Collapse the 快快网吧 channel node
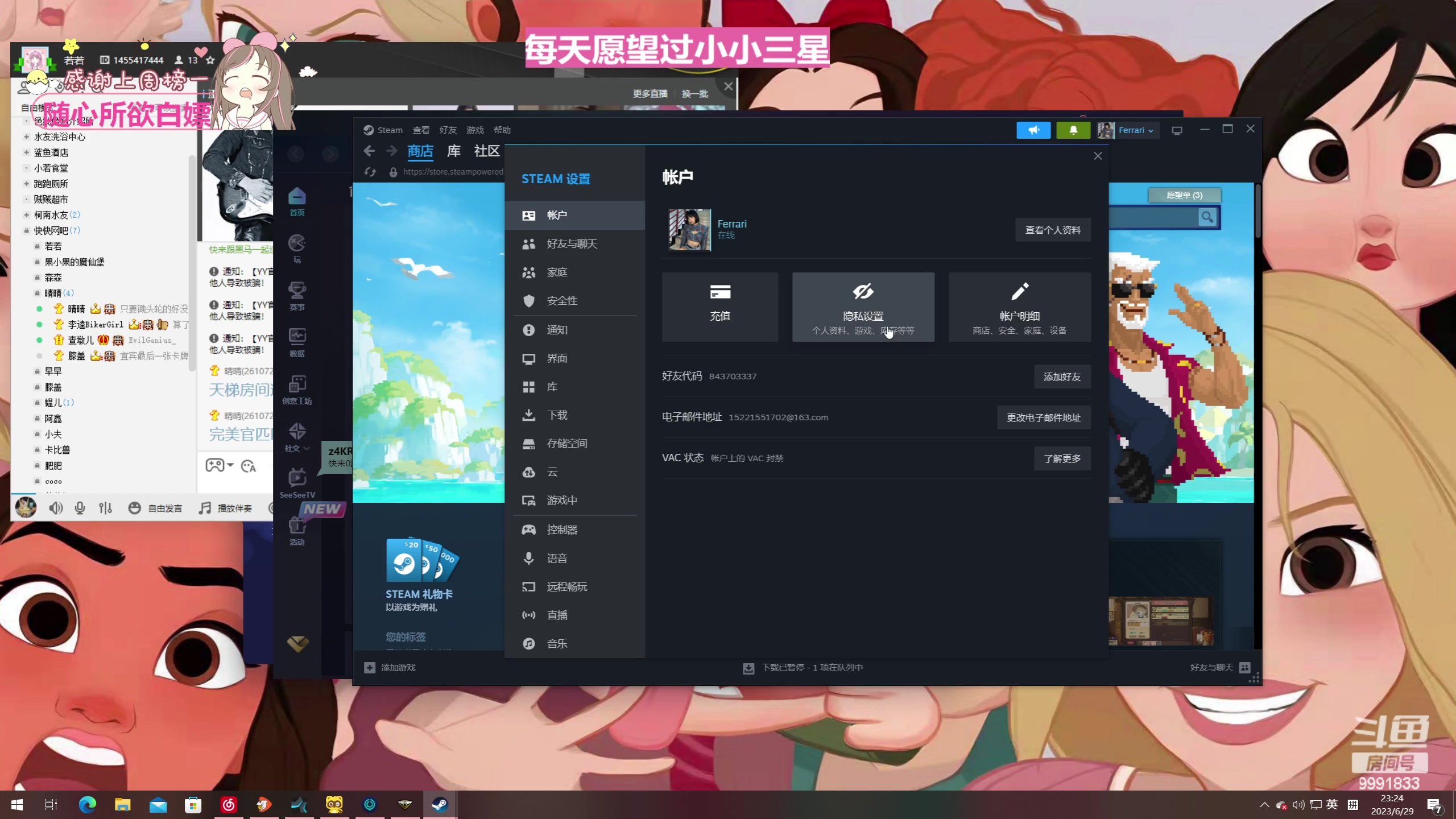 point(26,231)
